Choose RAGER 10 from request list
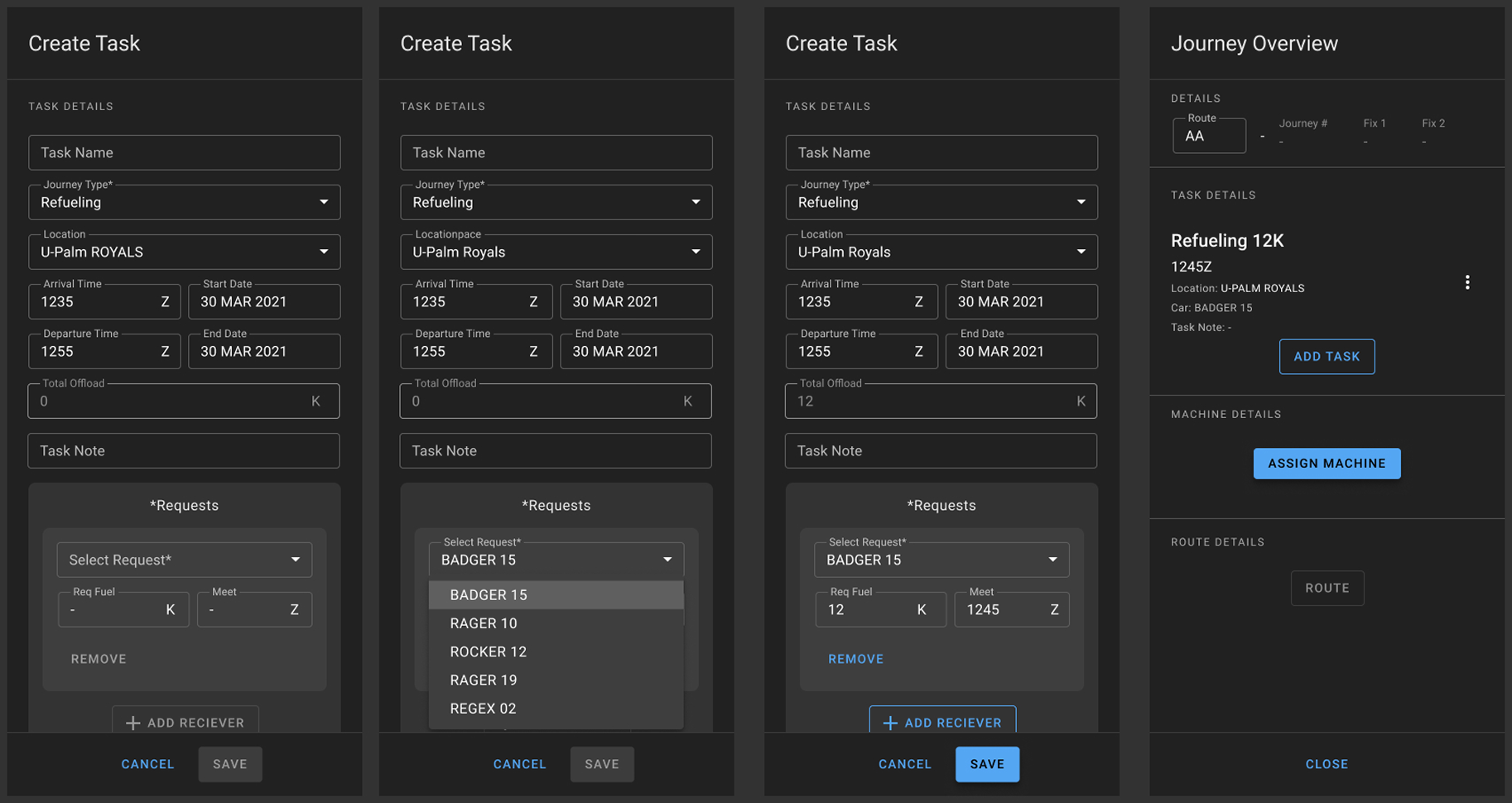 coord(556,623)
